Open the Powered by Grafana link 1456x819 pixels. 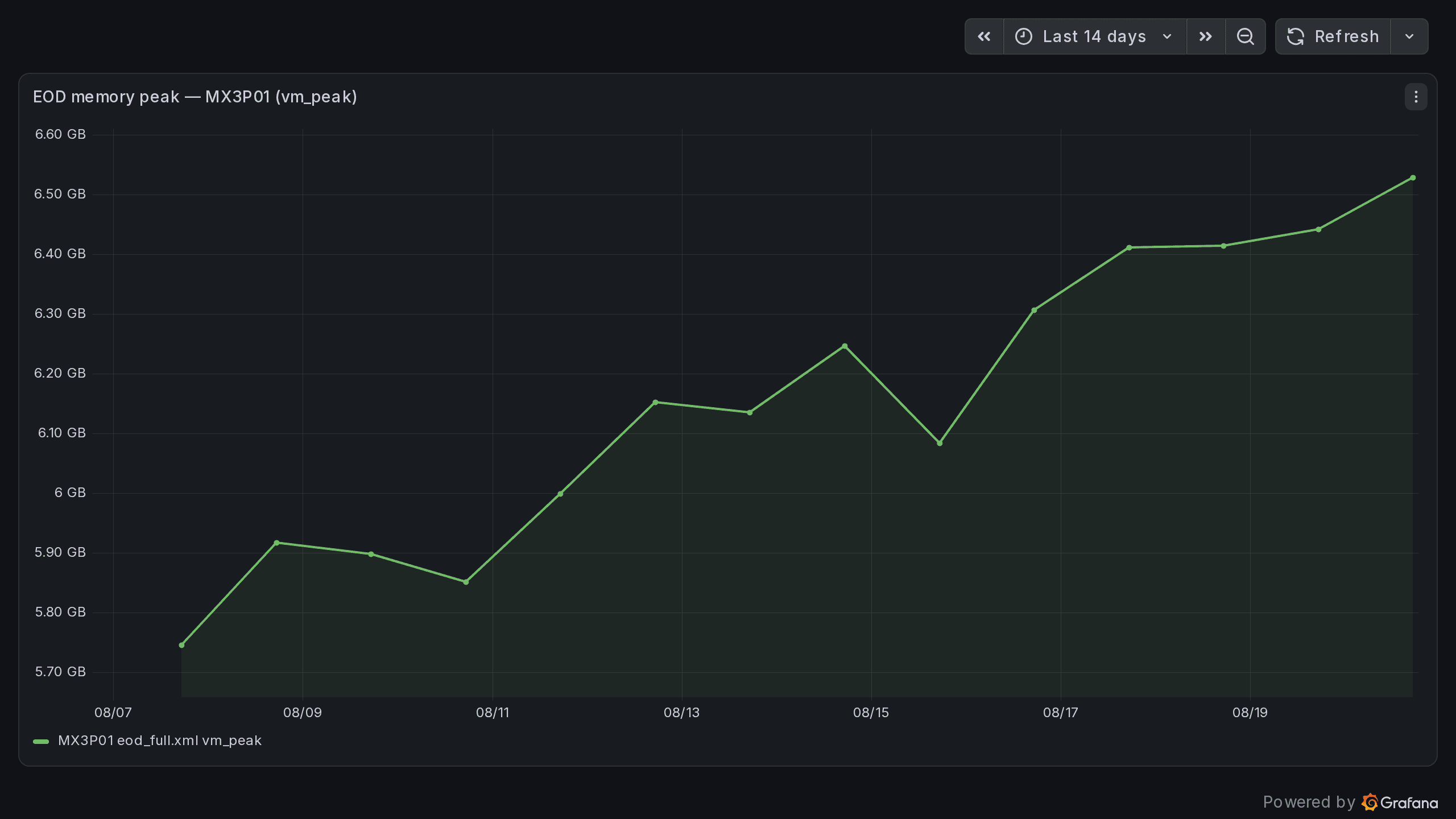click(1350, 802)
